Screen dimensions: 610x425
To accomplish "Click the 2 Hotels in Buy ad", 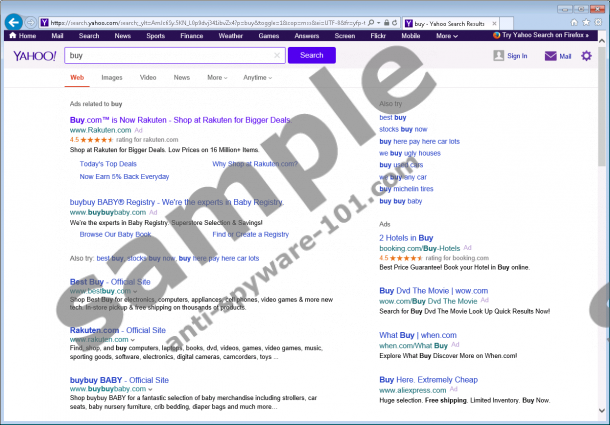I will [411, 236].
